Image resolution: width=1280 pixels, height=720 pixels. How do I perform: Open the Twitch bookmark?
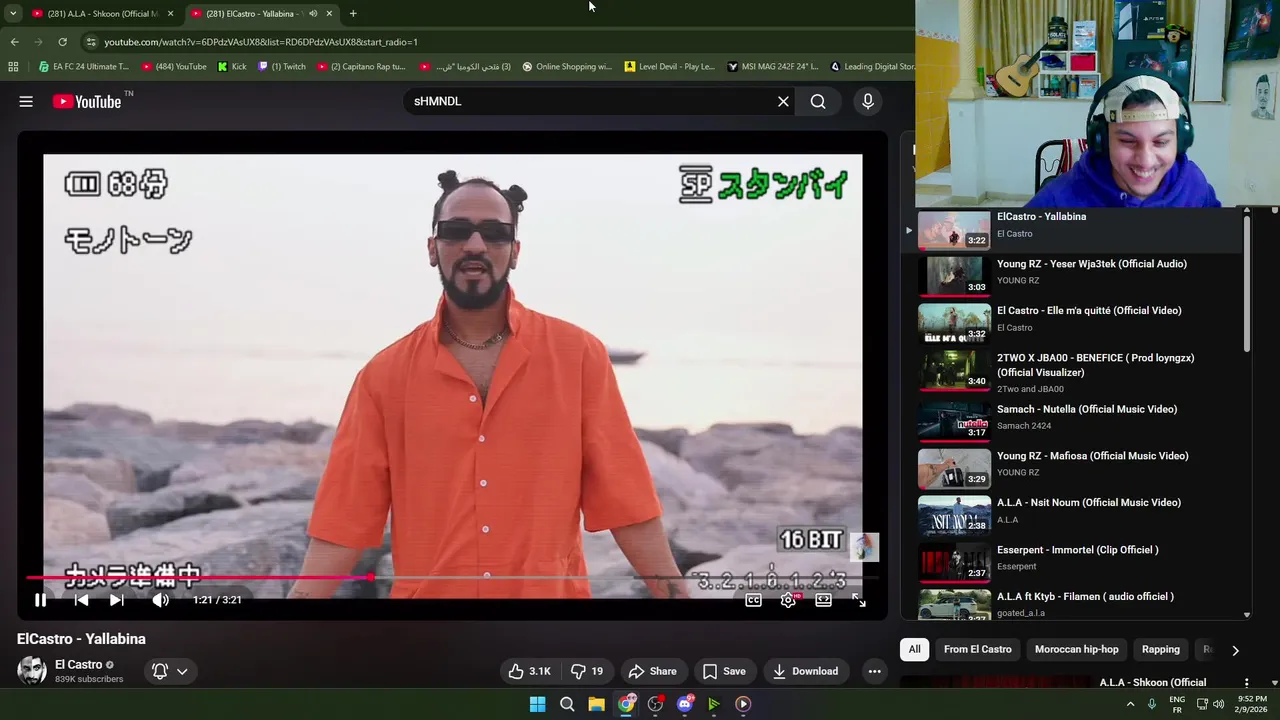[282, 67]
